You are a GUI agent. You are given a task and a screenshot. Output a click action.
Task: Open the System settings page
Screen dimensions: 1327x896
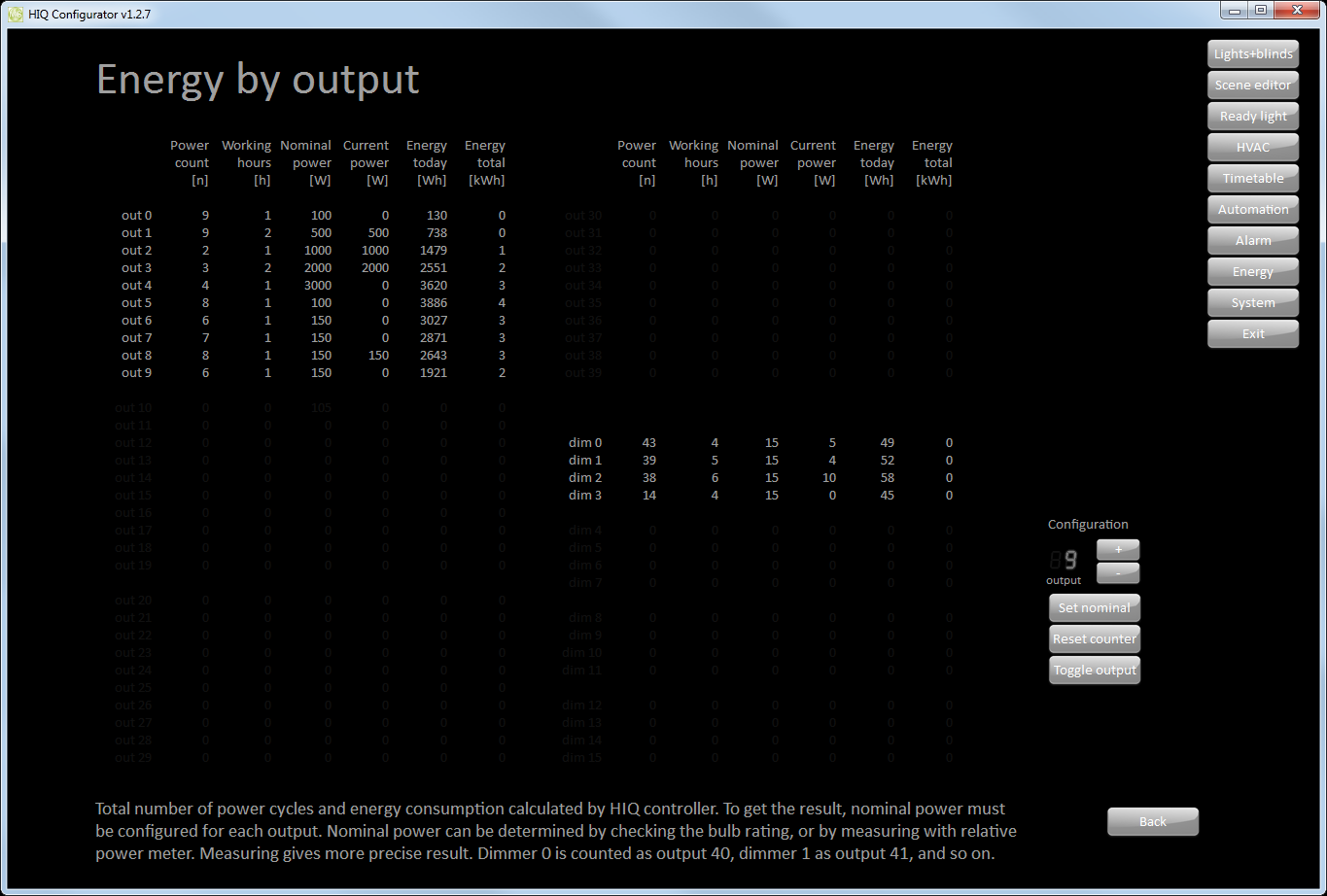[1252, 303]
